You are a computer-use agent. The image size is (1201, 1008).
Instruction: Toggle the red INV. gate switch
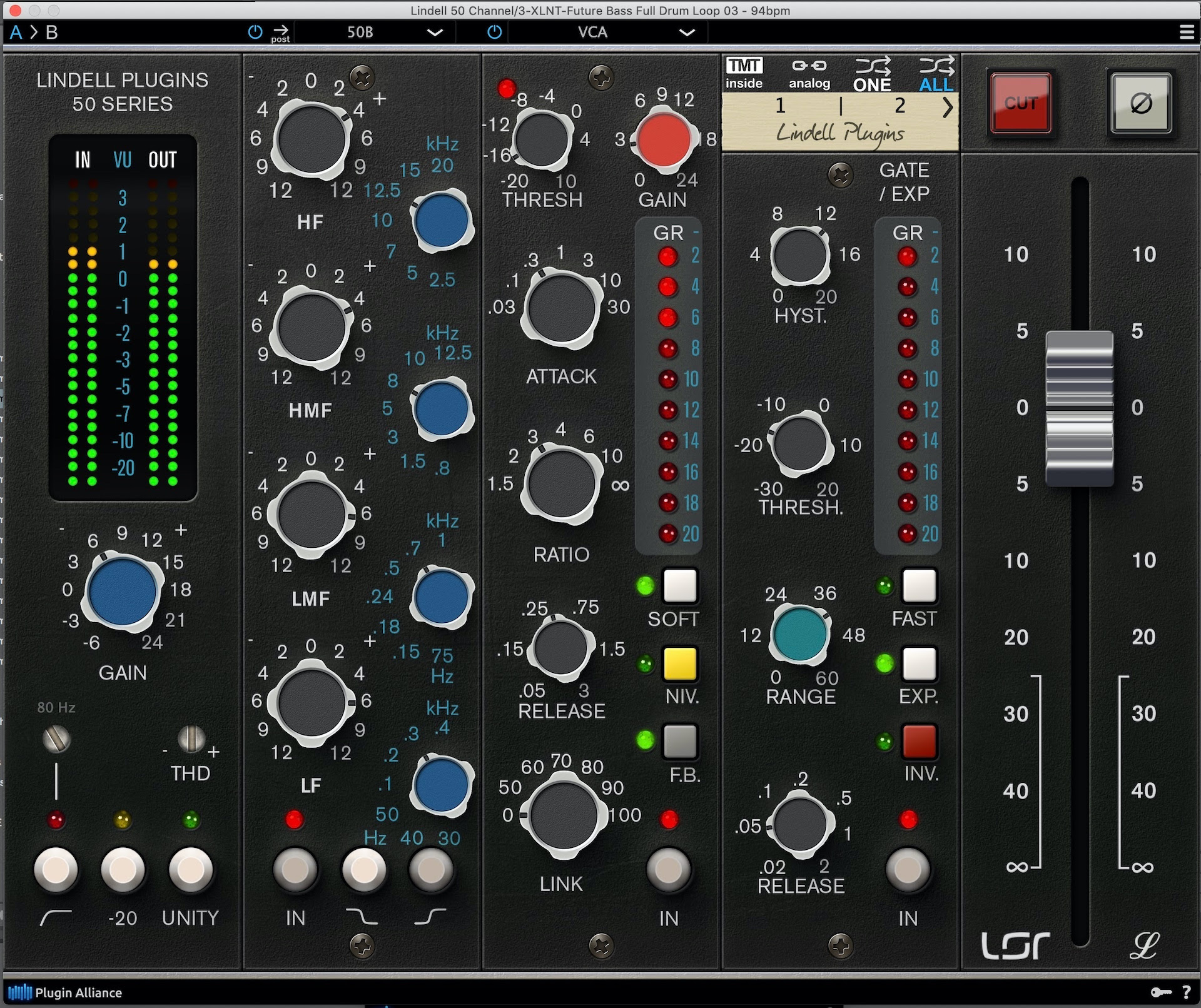tap(919, 741)
